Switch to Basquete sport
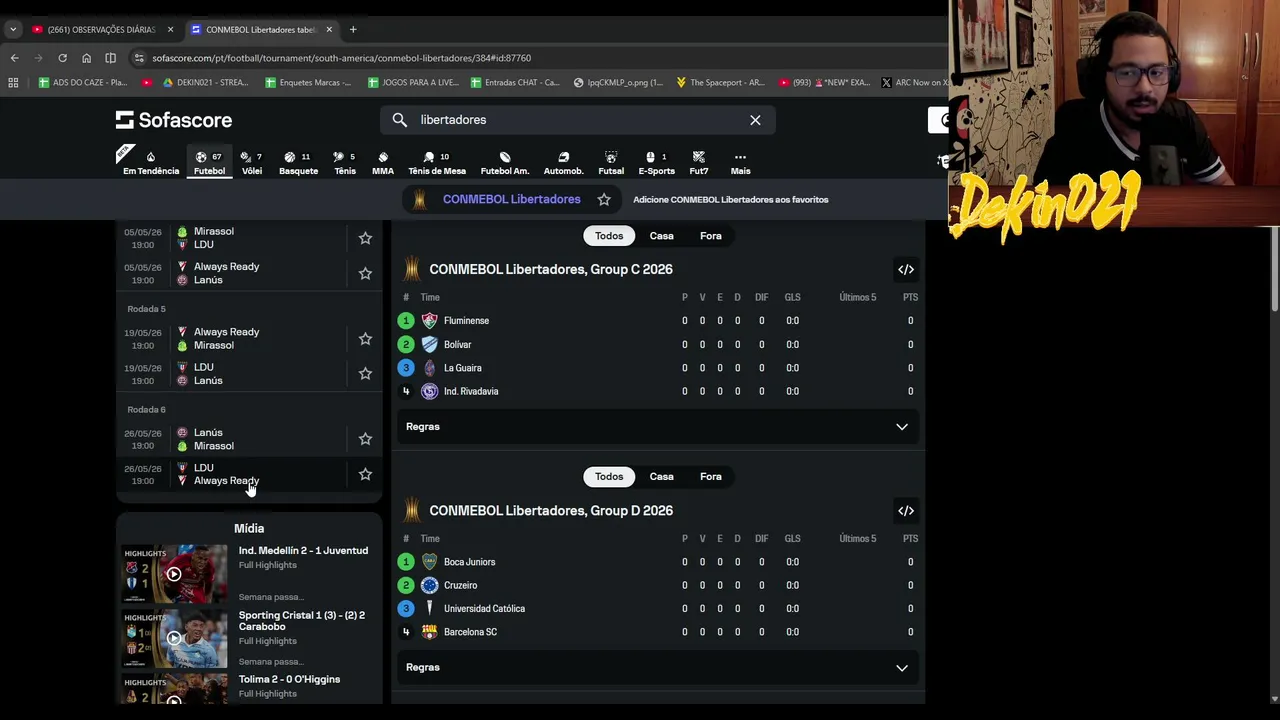Image resolution: width=1280 pixels, height=720 pixels. point(298,163)
